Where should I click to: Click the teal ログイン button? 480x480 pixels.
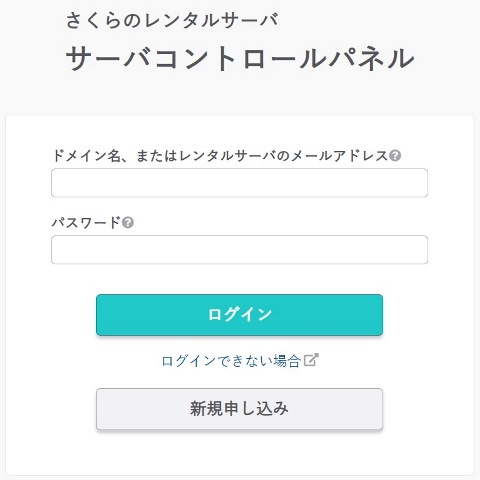click(239, 315)
